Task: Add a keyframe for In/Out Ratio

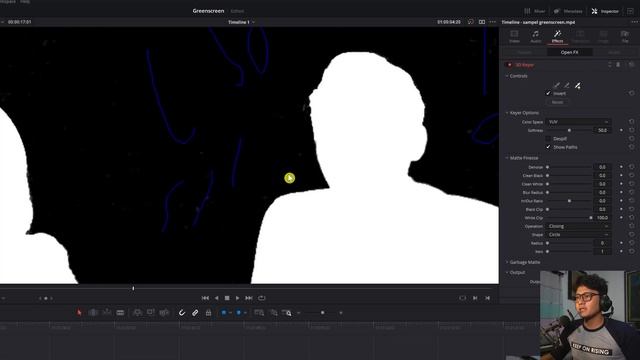Action: tap(621, 201)
